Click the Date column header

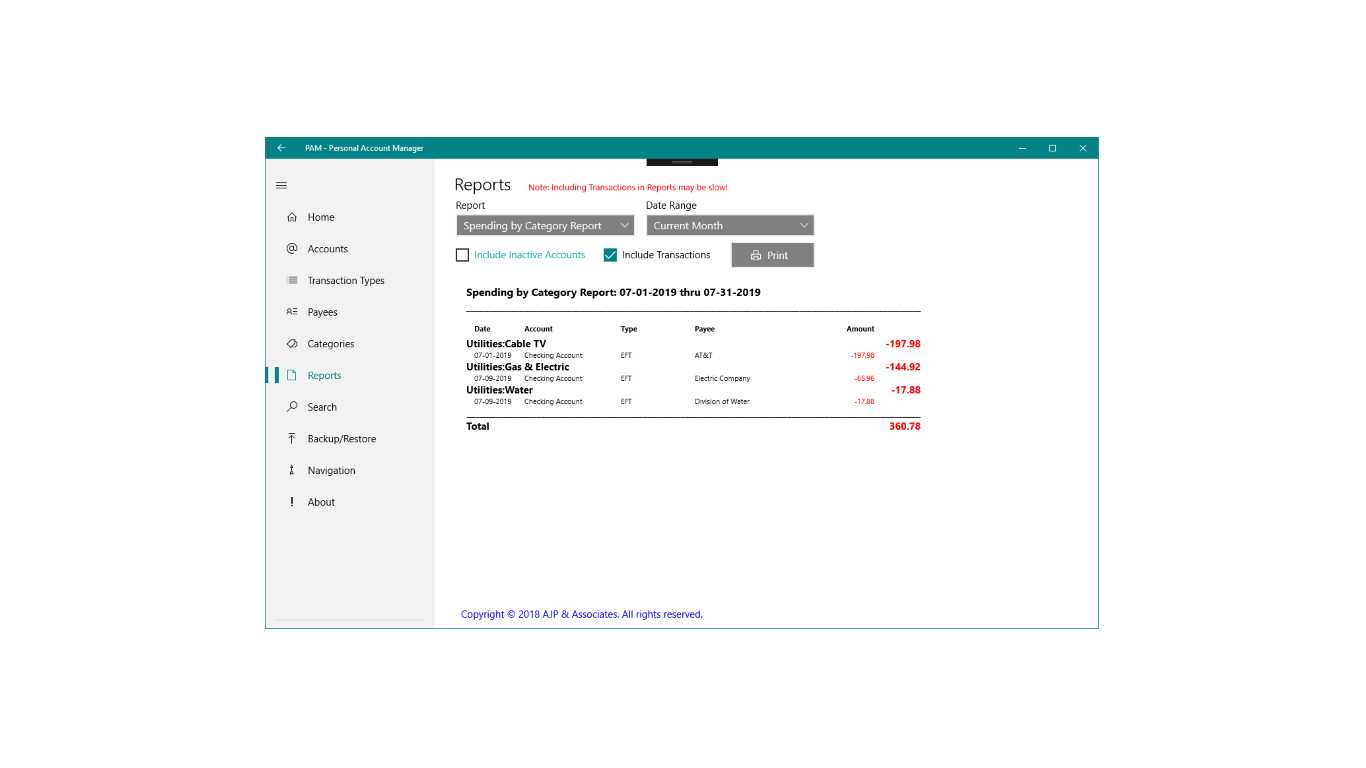tap(482, 329)
